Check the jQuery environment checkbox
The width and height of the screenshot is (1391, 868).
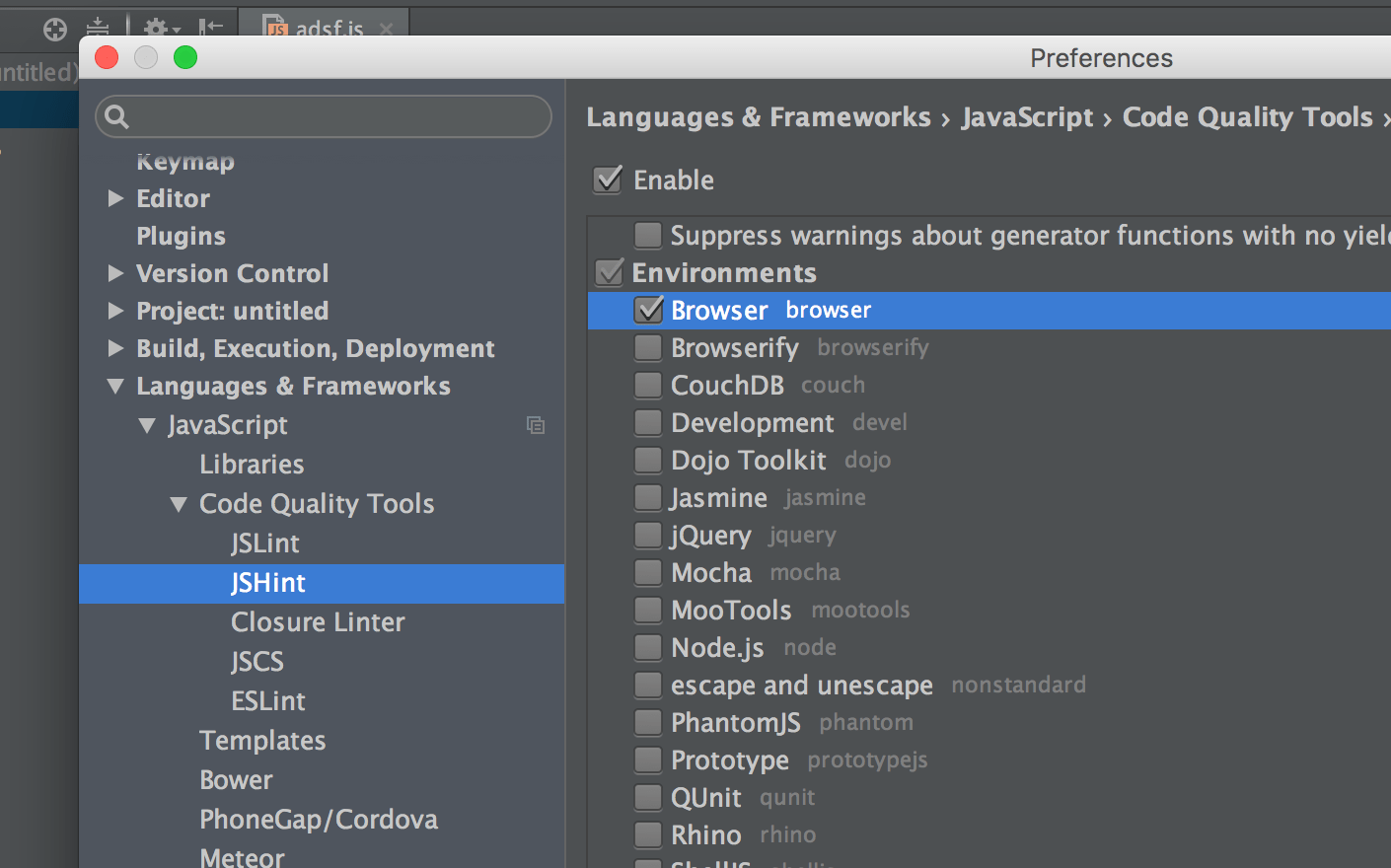(x=648, y=535)
